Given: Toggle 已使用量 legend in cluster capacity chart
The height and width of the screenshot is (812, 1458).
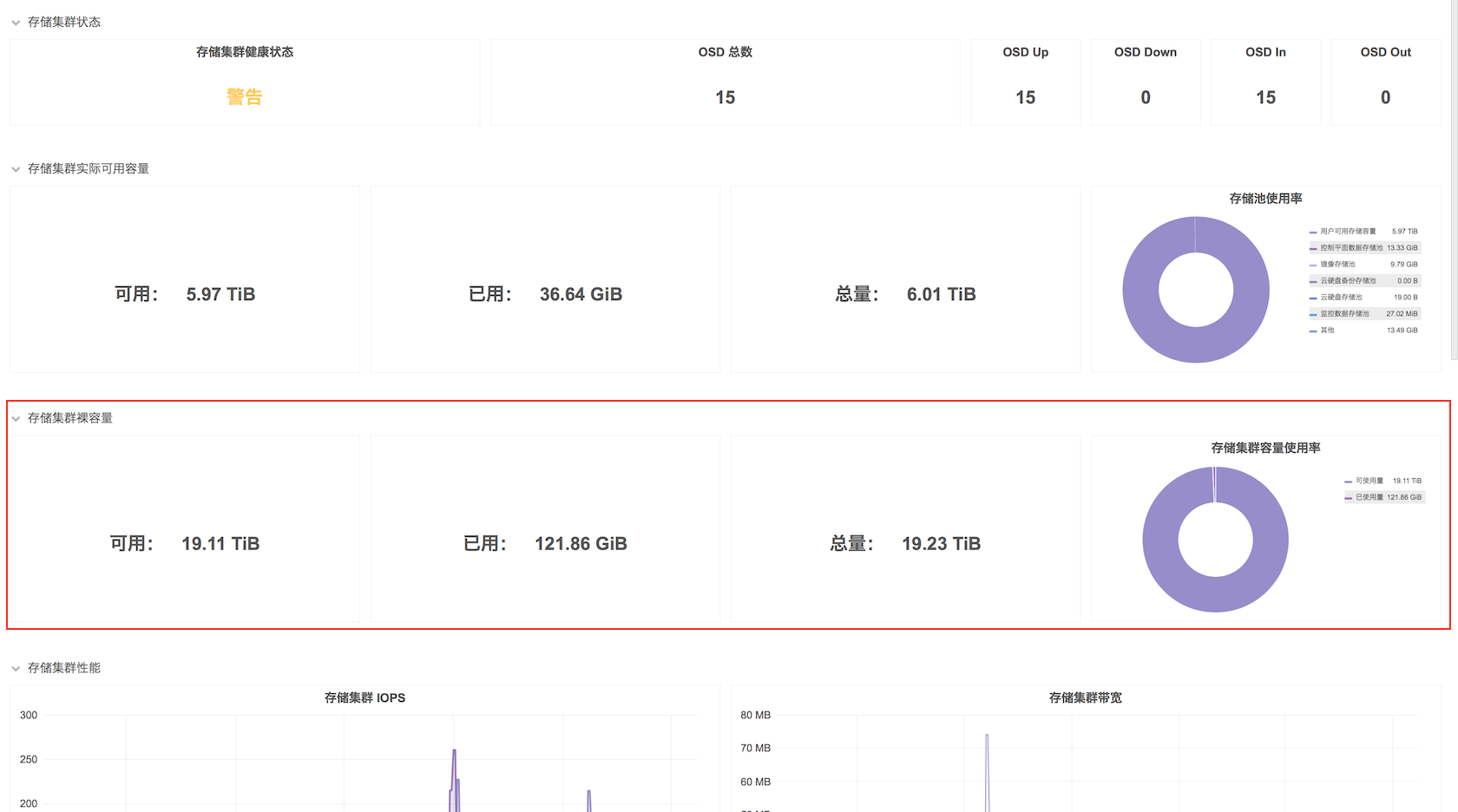Looking at the screenshot, I should pyautogui.click(x=1369, y=497).
